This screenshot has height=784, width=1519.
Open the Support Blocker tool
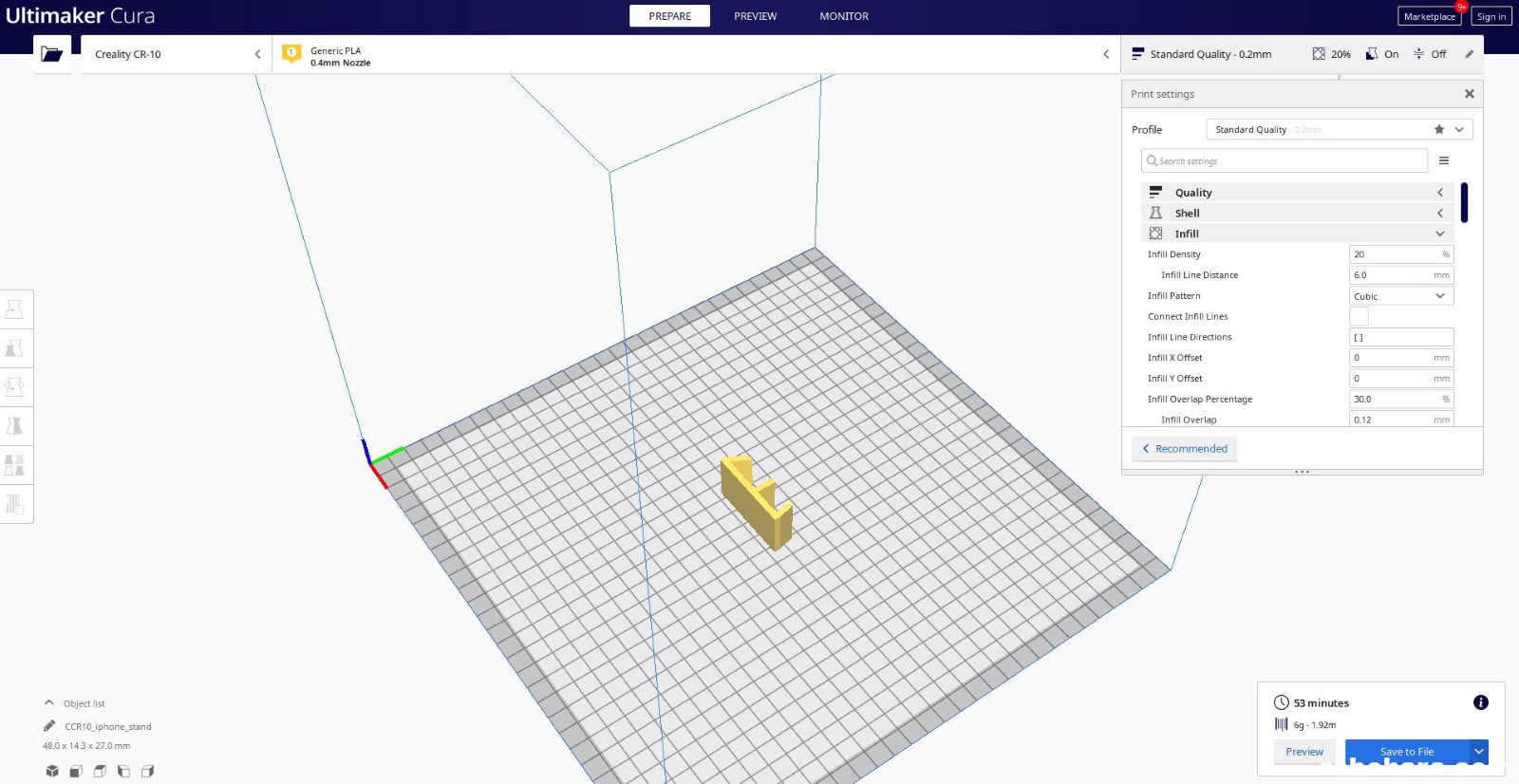pos(15,504)
